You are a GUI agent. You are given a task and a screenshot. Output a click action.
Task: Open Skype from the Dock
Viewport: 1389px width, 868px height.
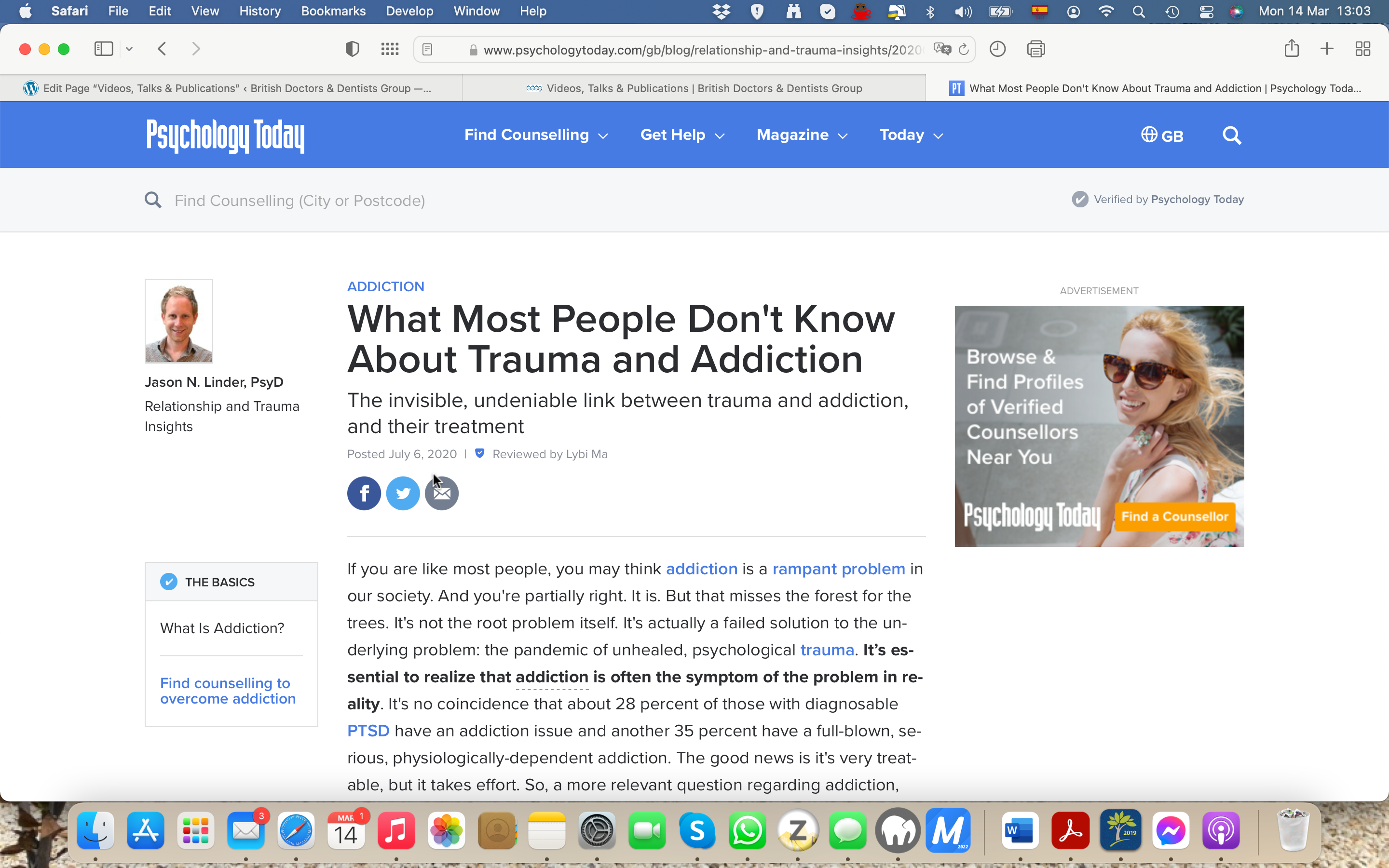pyautogui.click(x=697, y=830)
